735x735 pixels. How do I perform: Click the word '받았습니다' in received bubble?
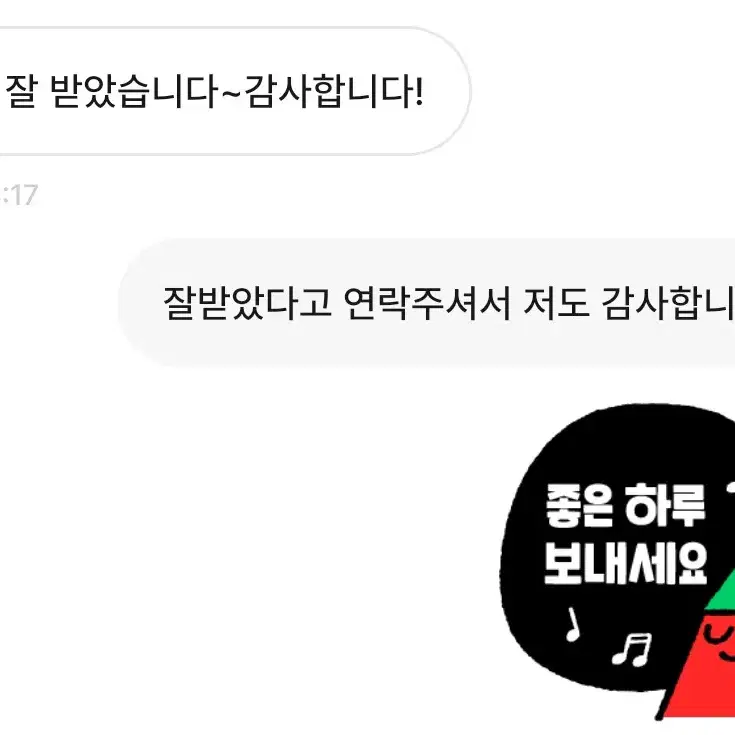point(132,92)
